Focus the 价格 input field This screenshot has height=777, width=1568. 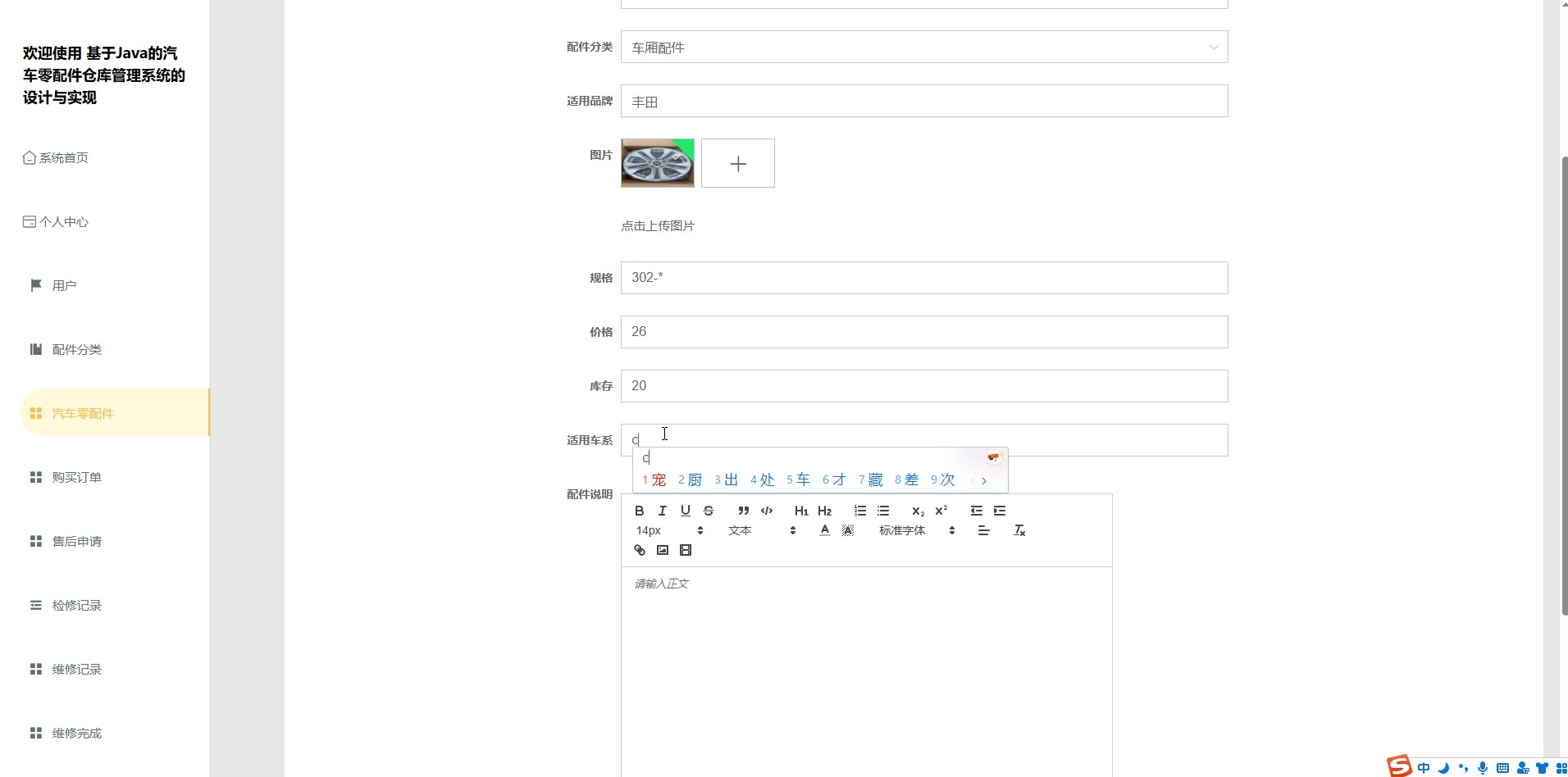(x=924, y=332)
